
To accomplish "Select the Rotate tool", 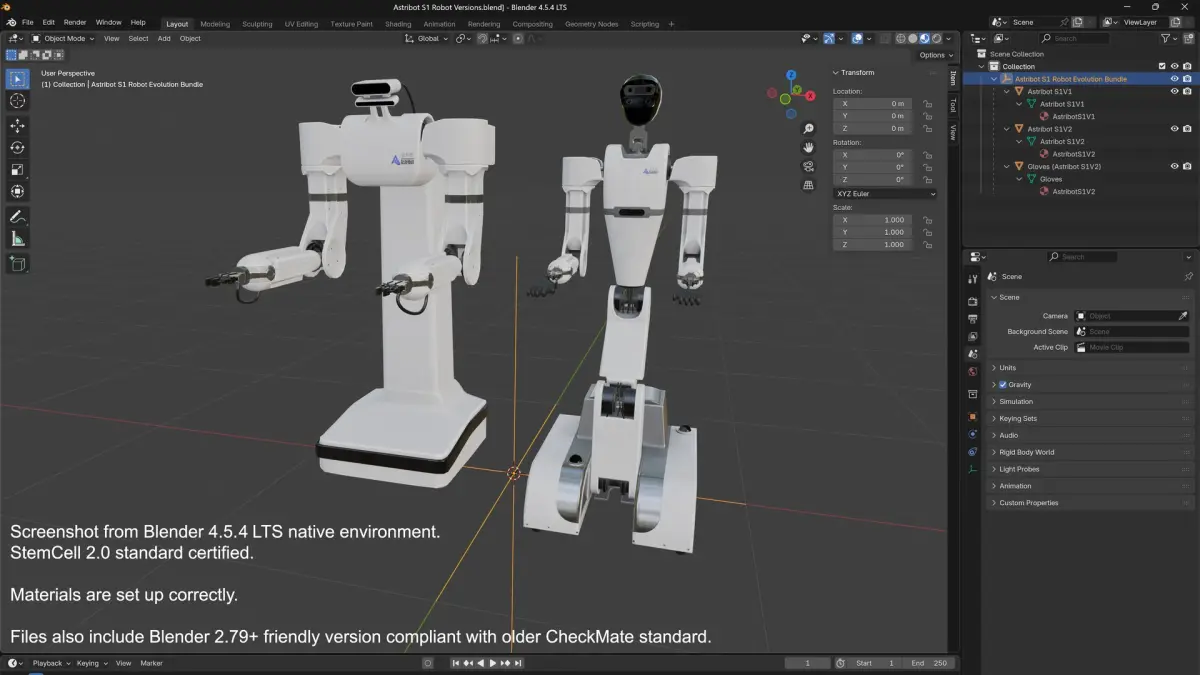I will pos(18,148).
